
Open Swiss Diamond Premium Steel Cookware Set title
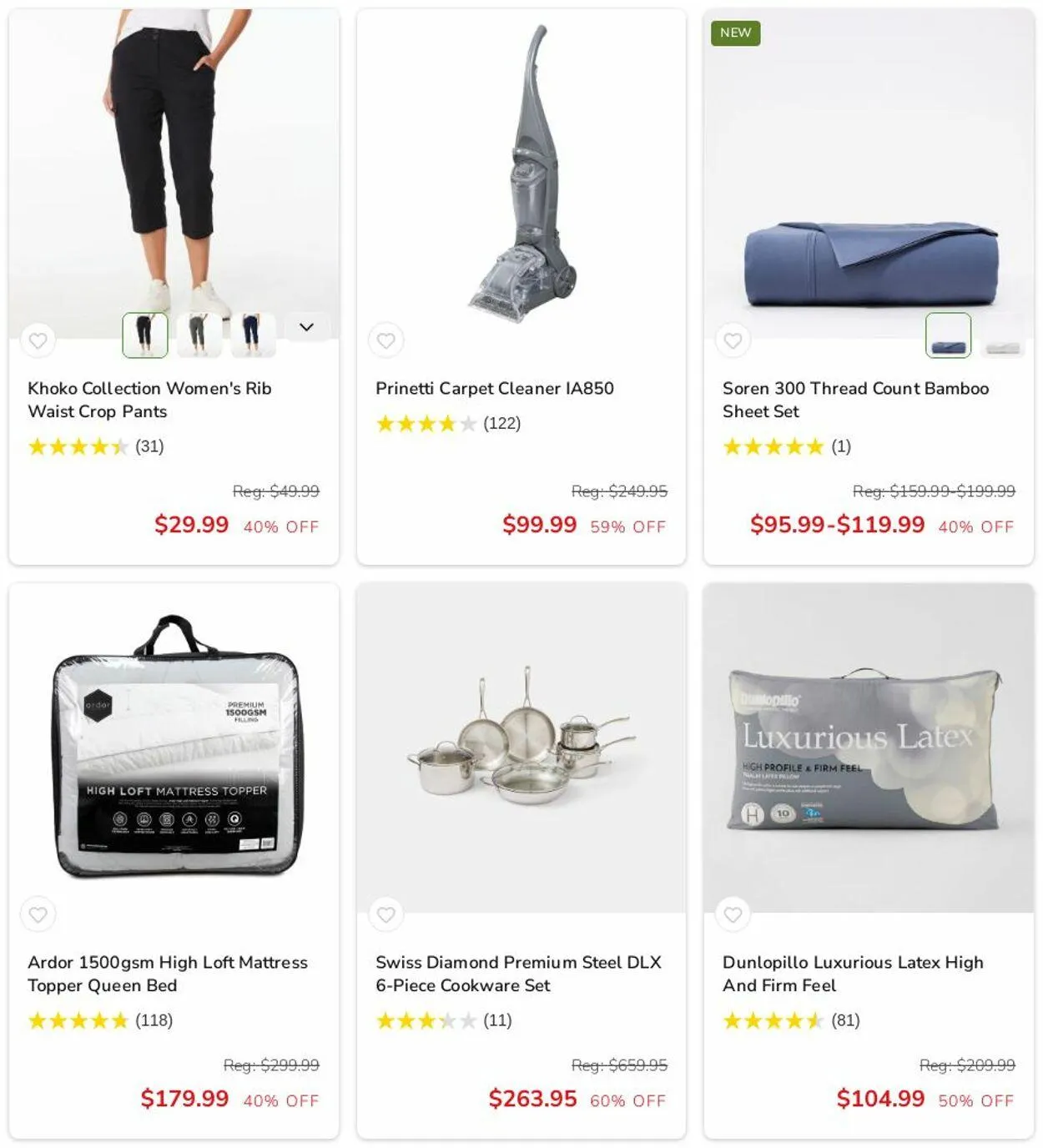point(518,974)
